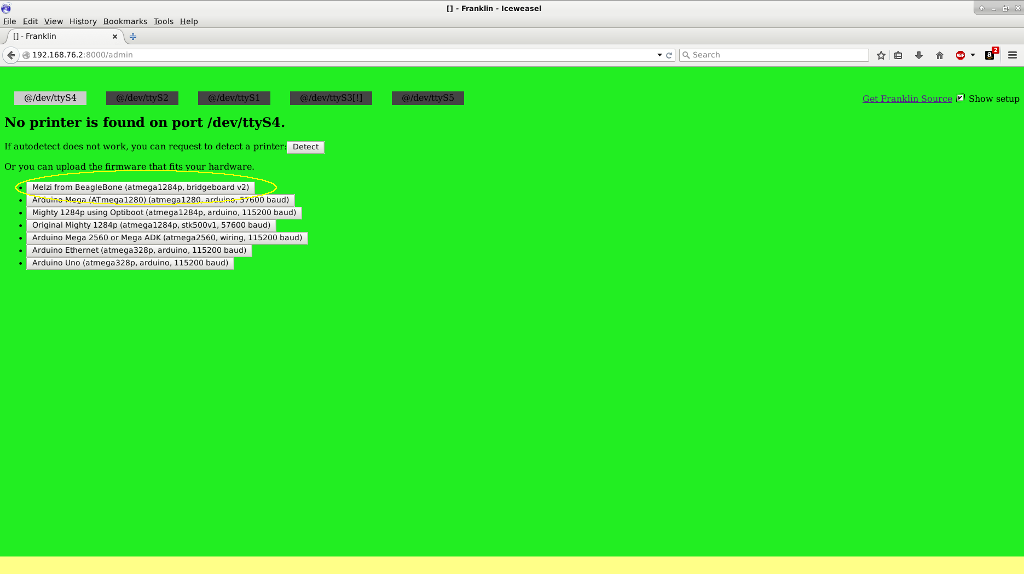Toggle the Show setup checkbox
The height and width of the screenshot is (574, 1024).
[x=961, y=98]
